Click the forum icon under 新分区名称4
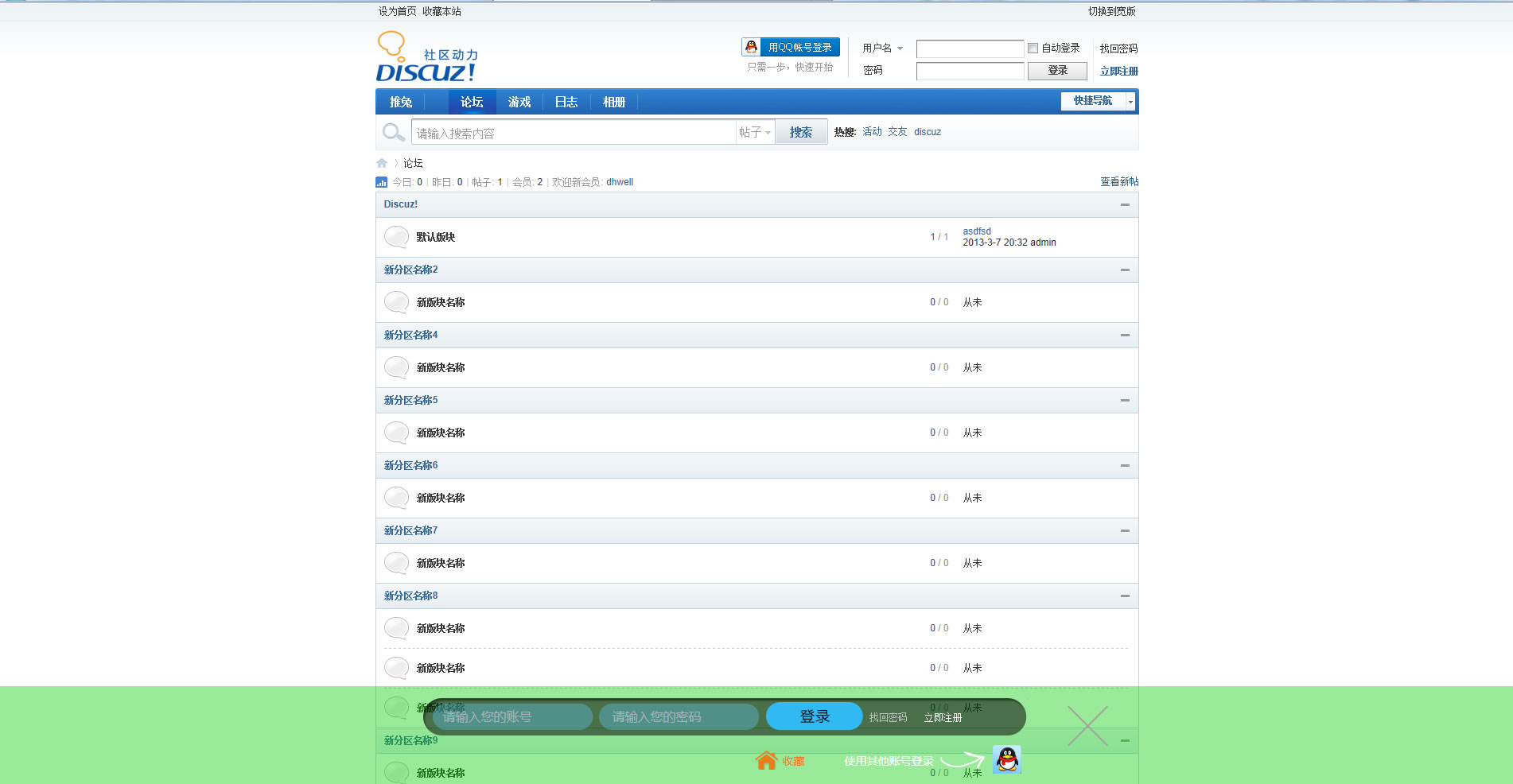The image size is (1513, 784). [396, 367]
